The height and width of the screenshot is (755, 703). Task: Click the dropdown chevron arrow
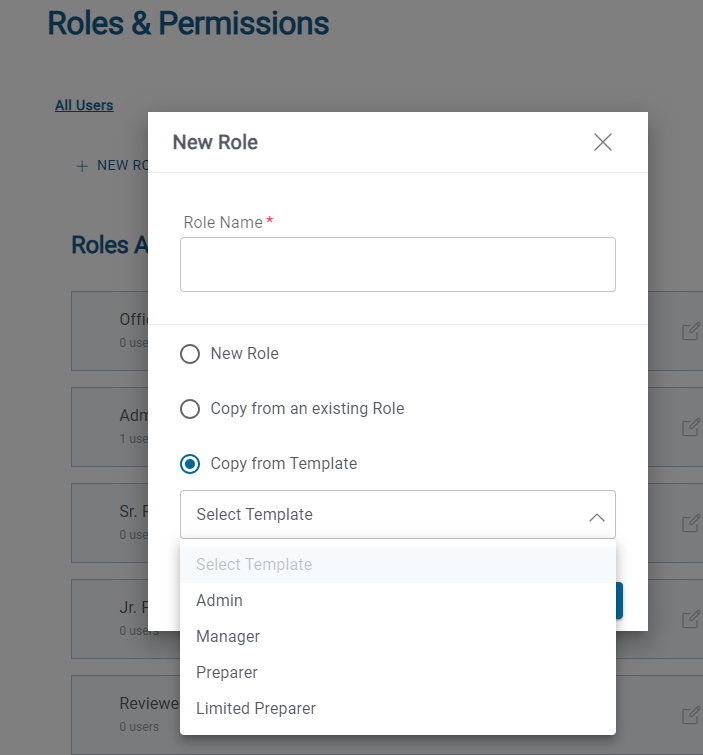click(x=596, y=517)
